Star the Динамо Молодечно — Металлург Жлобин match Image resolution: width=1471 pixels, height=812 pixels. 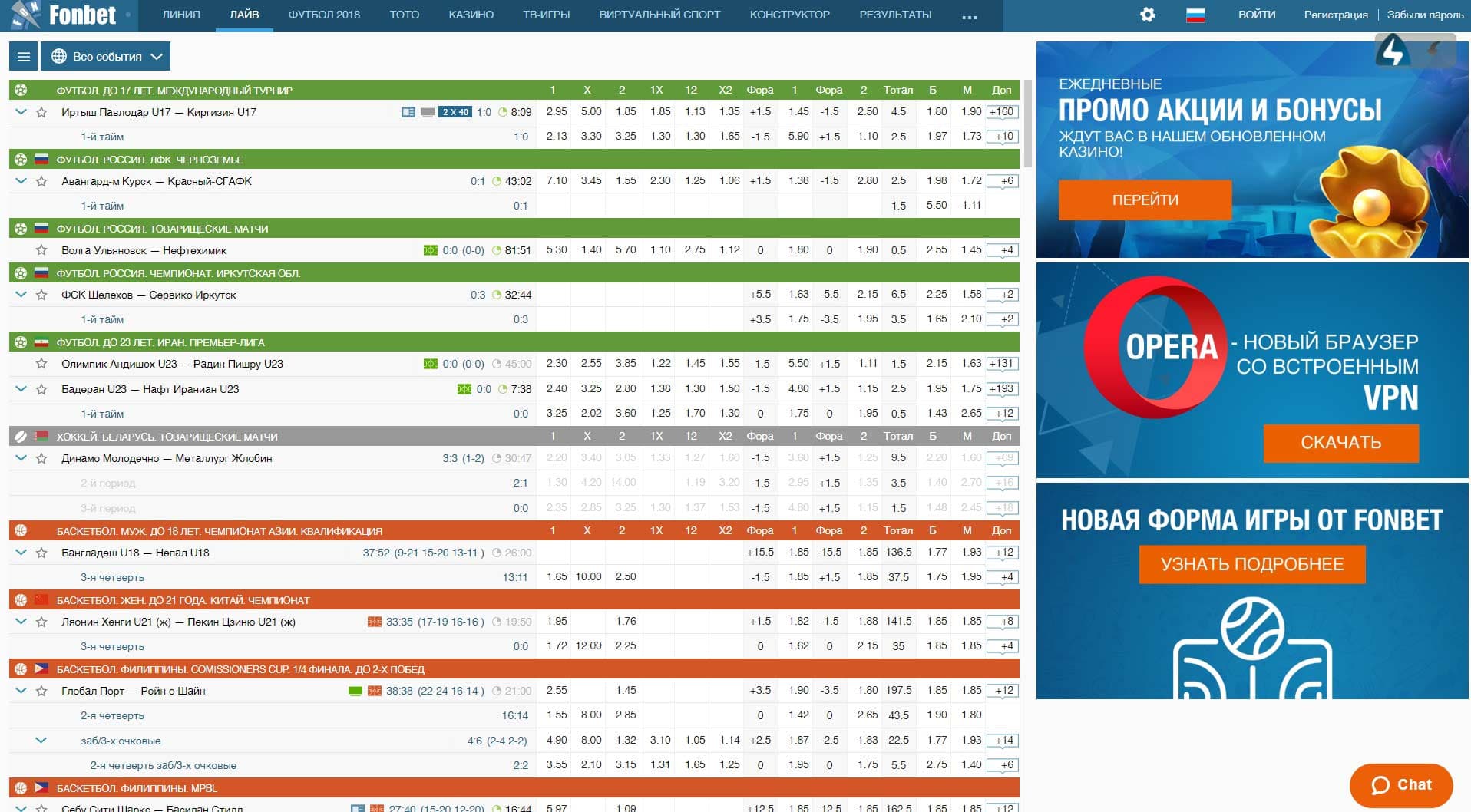click(x=41, y=458)
